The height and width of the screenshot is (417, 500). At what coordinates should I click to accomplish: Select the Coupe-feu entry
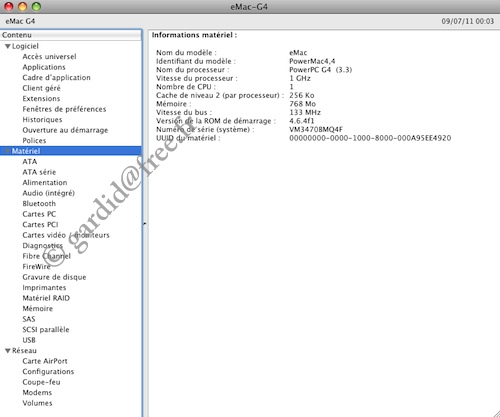[41, 382]
